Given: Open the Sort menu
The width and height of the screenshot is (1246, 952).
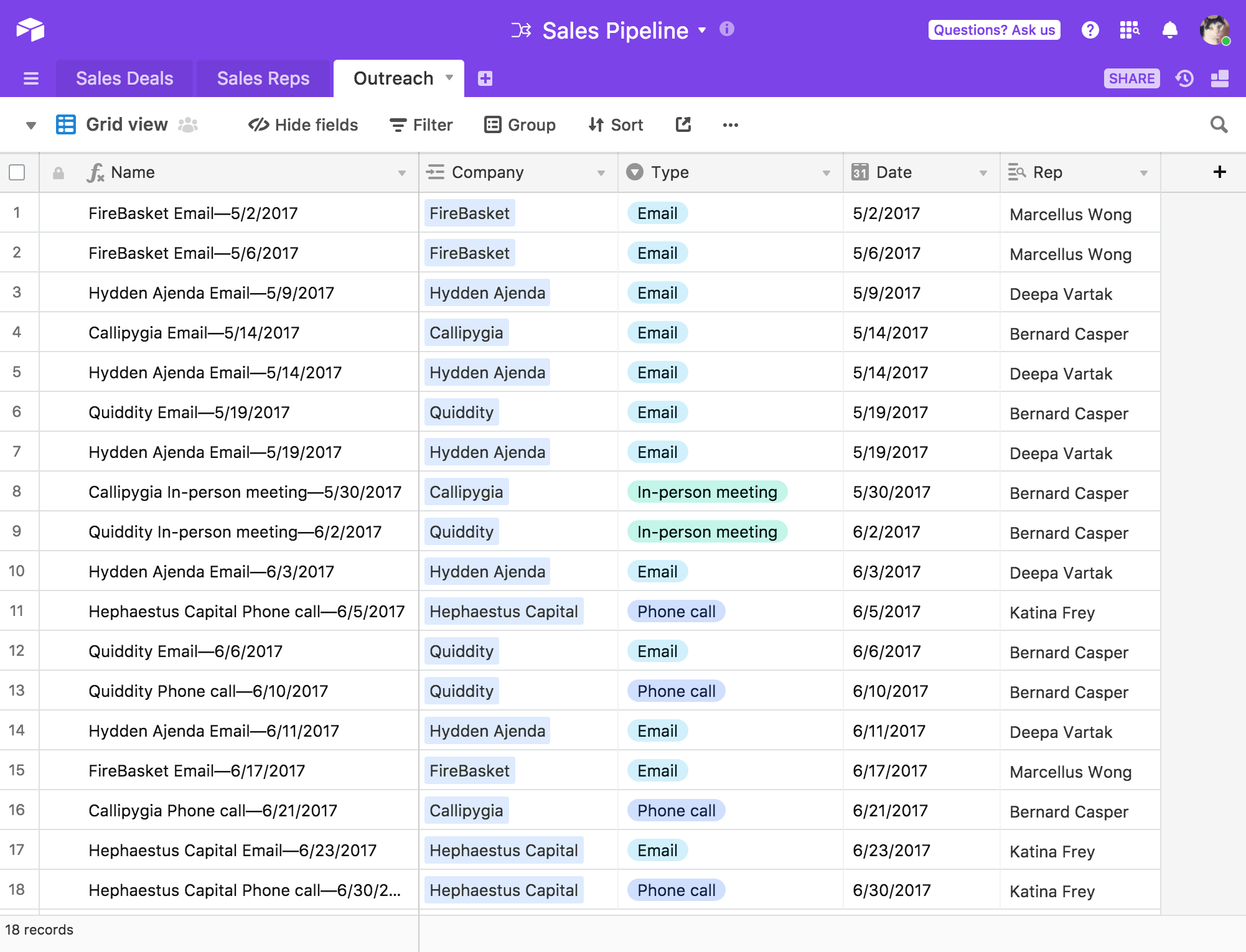Looking at the screenshot, I should 616,124.
